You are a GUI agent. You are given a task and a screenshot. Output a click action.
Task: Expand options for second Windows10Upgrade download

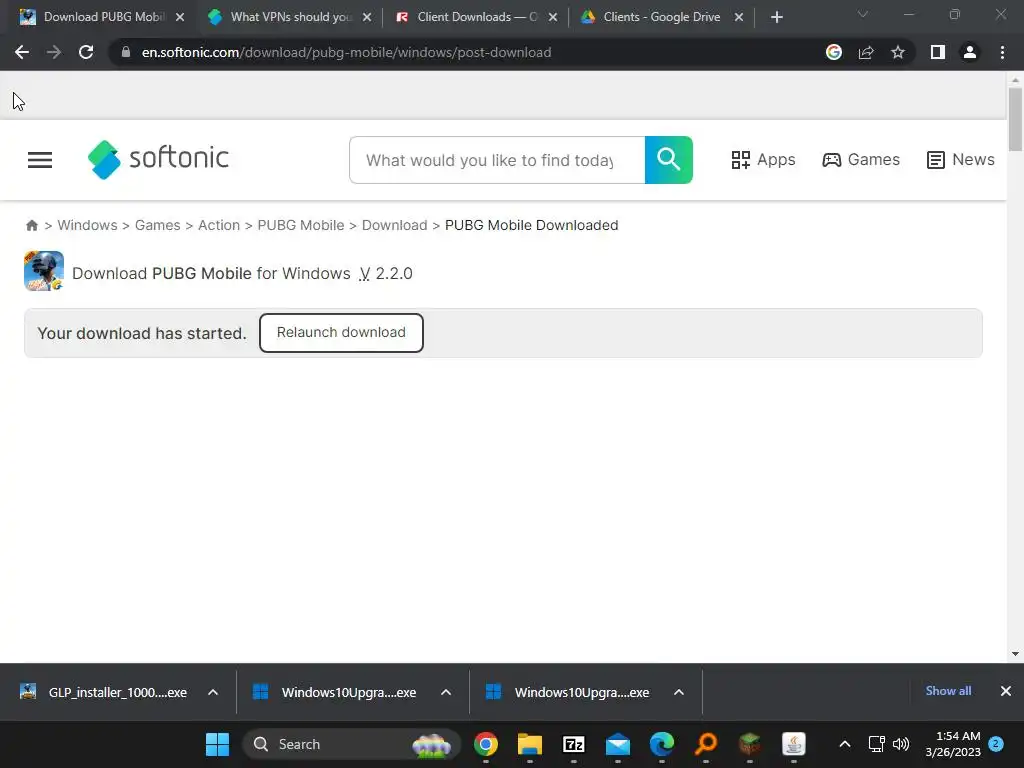(x=679, y=692)
